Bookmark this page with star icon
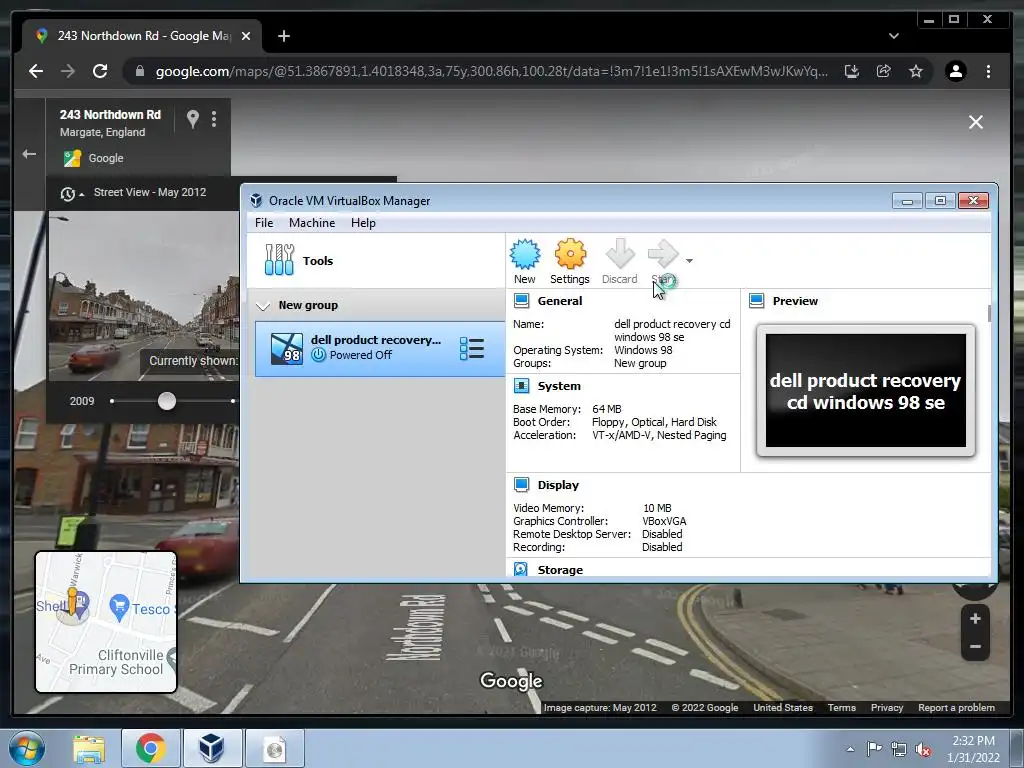Viewport: 1024px width, 768px height. [916, 71]
